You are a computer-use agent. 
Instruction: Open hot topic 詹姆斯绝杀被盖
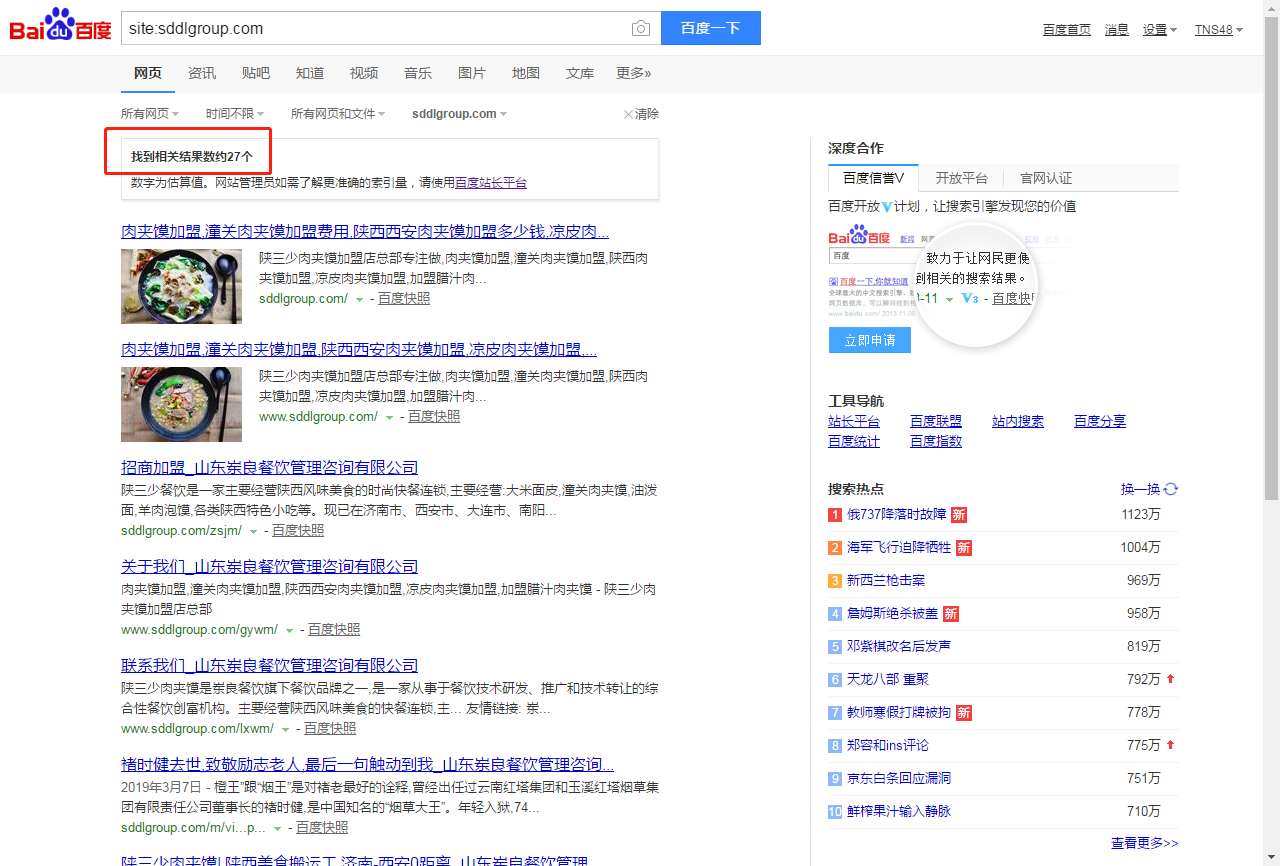pos(893,614)
